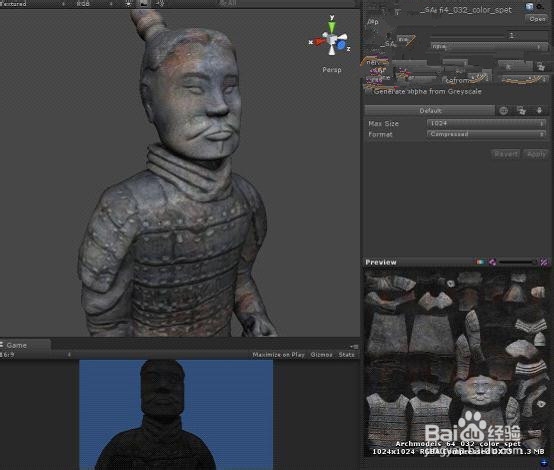Toggle the Stats overlay button

coord(346,354)
